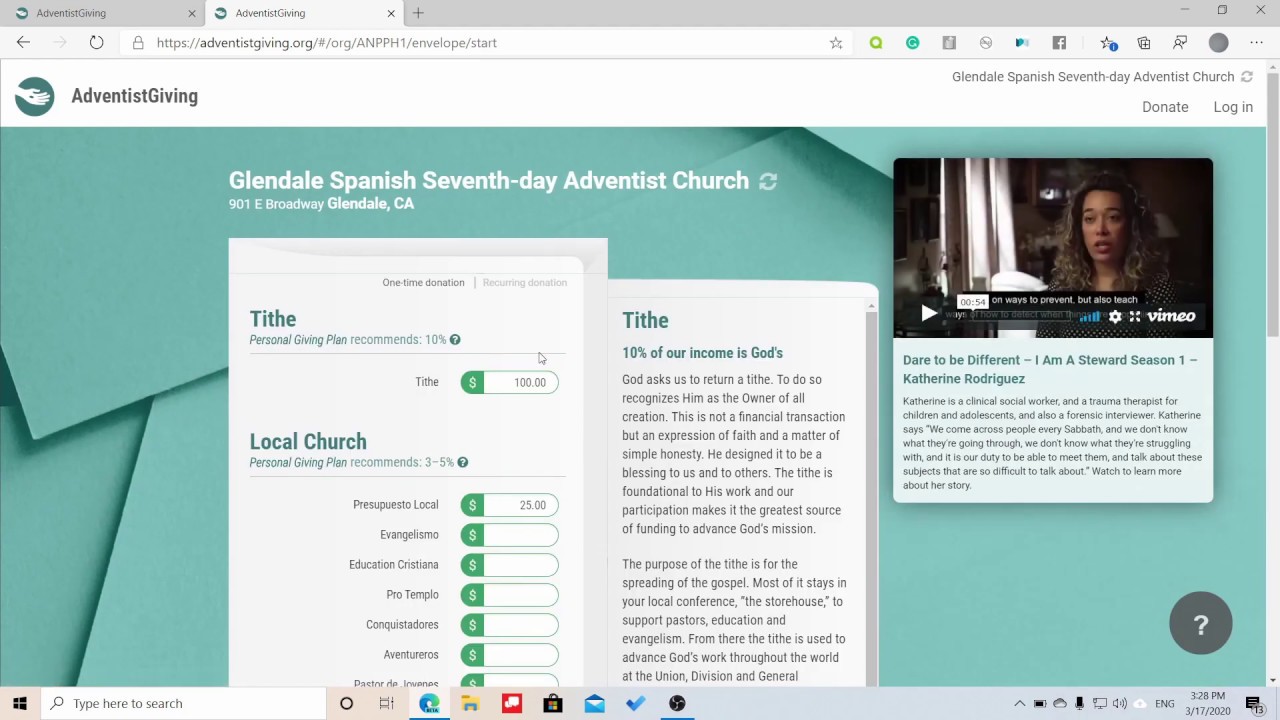Click the floating question mark help button

pyautogui.click(x=1201, y=623)
